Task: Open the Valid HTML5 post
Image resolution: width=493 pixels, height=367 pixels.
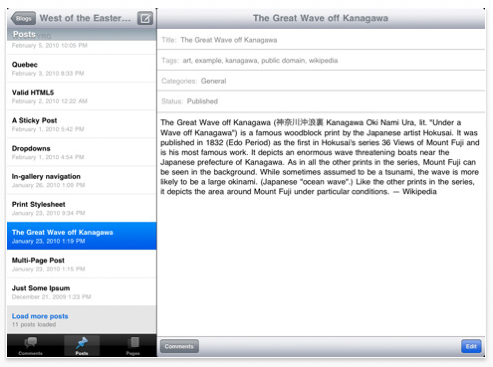Action: click(82, 97)
